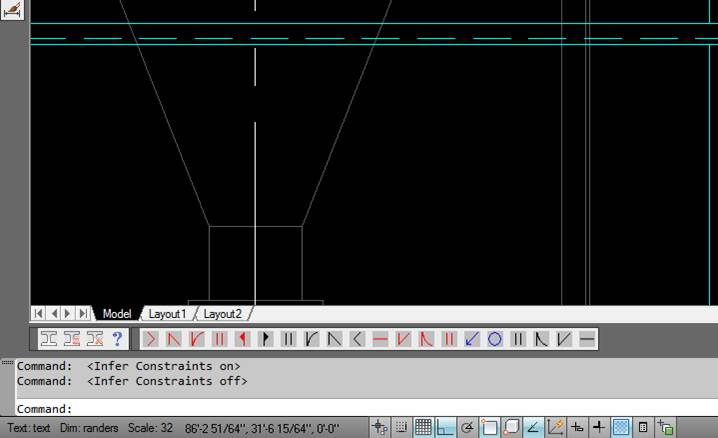Click the black filled curved N icon

coord(541,339)
